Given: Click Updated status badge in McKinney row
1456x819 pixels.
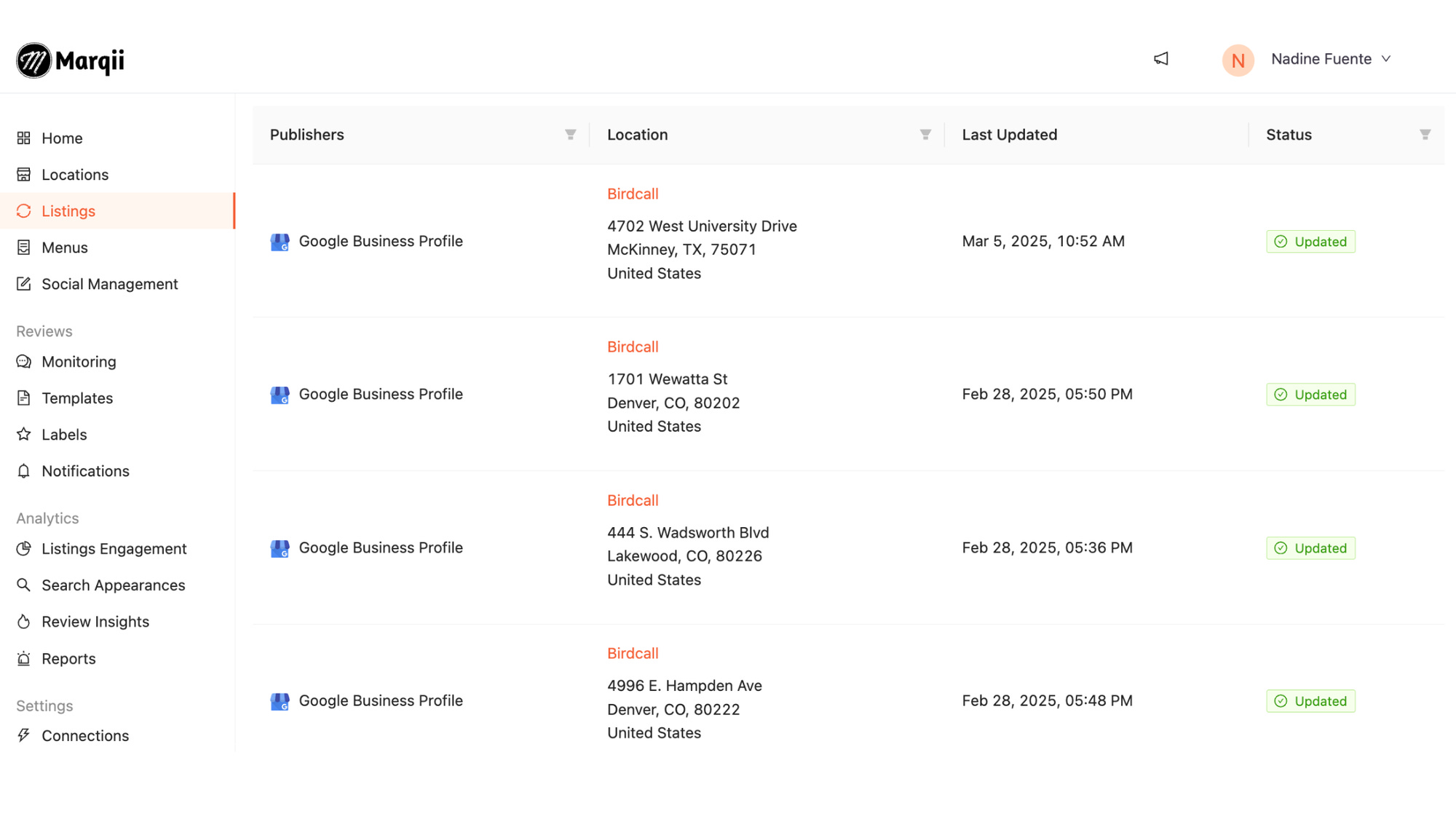Looking at the screenshot, I should [1310, 242].
